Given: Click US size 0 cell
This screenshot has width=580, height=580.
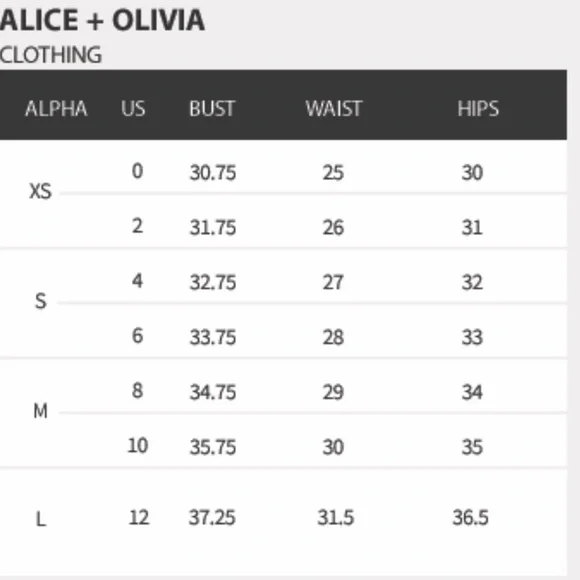Looking at the screenshot, I should (137, 171).
